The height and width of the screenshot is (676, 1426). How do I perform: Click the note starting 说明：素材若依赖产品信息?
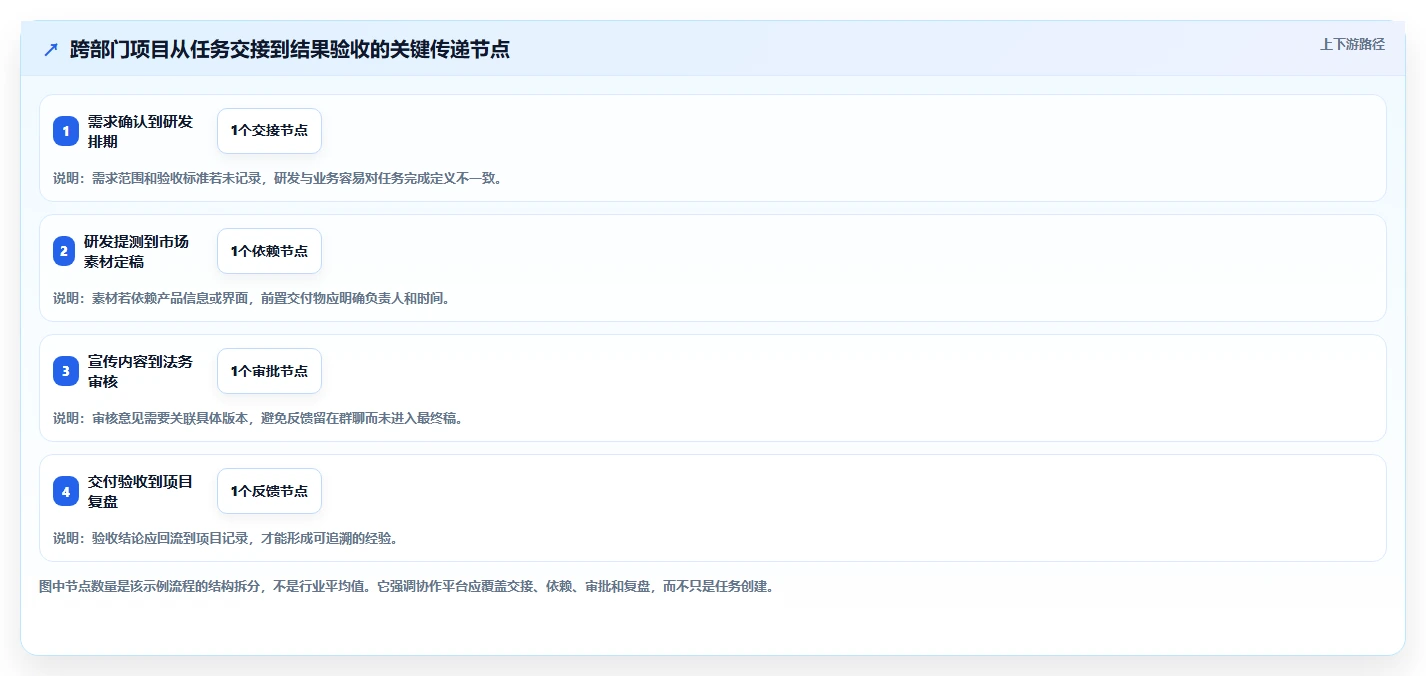[x=251, y=298]
